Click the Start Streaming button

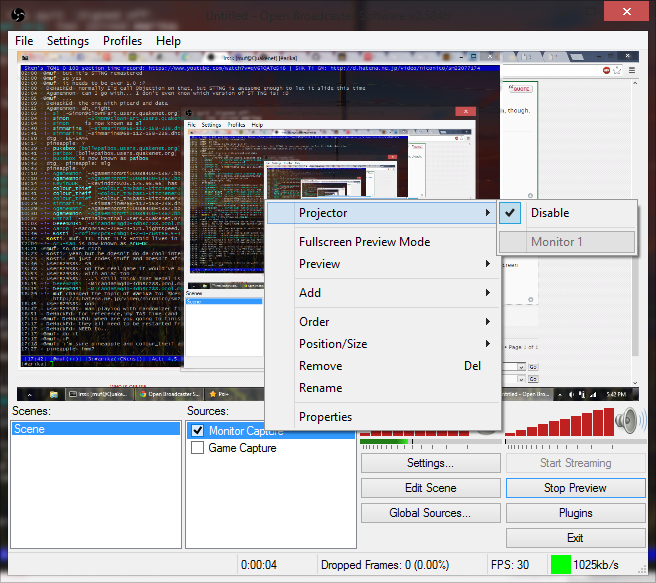(x=575, y=463)
